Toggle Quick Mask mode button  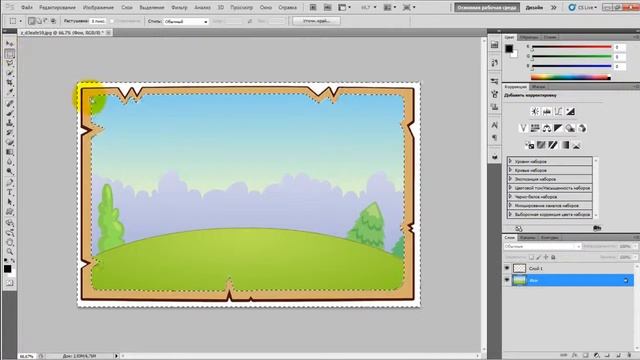pyautogui.click(x=10, y=283)
